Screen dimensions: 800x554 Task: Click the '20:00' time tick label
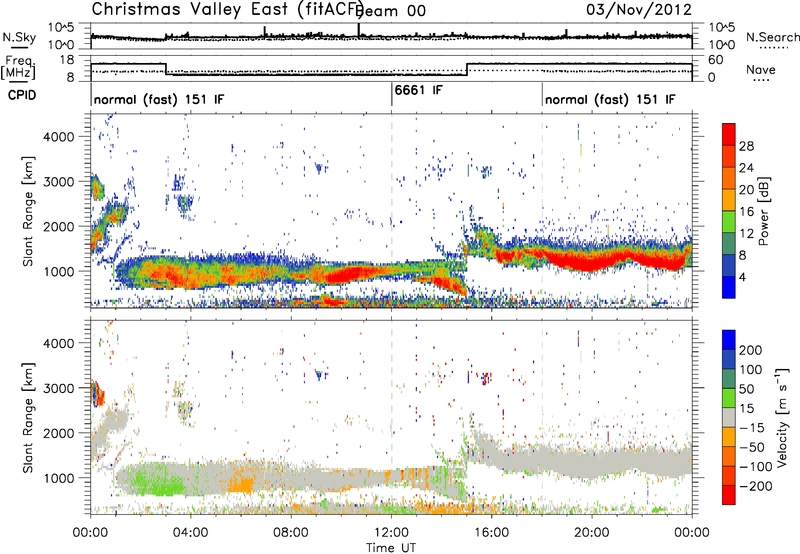(x=592, y=533)
